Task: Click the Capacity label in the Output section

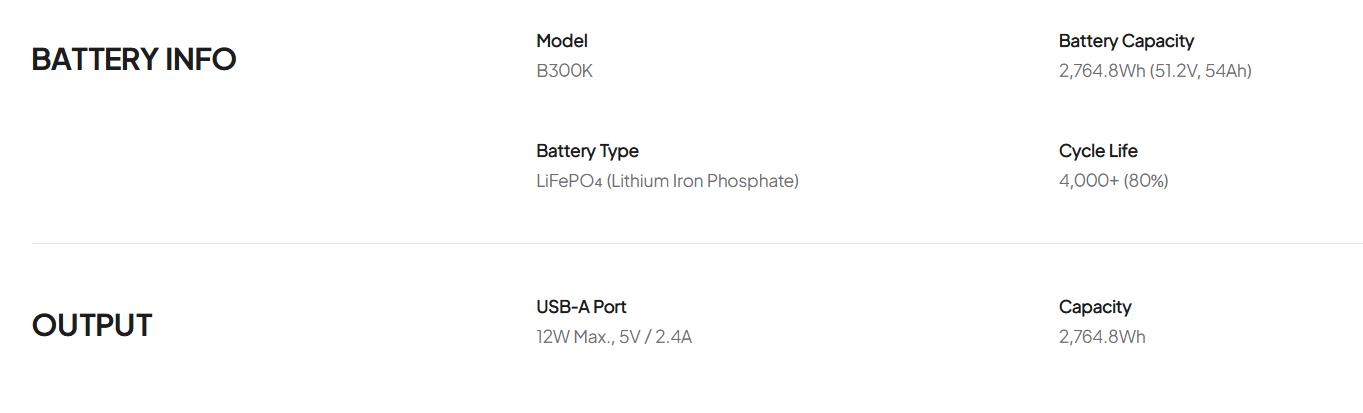Action: coord(1095,307)
